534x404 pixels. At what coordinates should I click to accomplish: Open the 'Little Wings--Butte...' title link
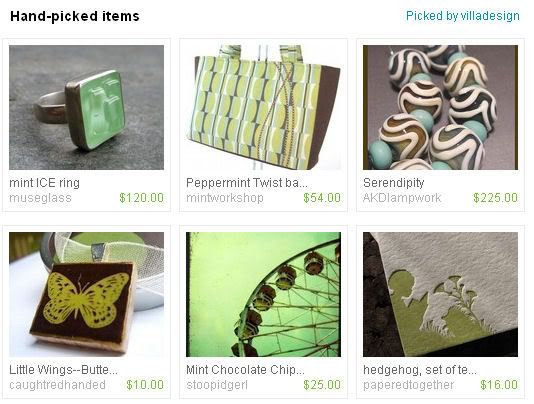(63, 370)
